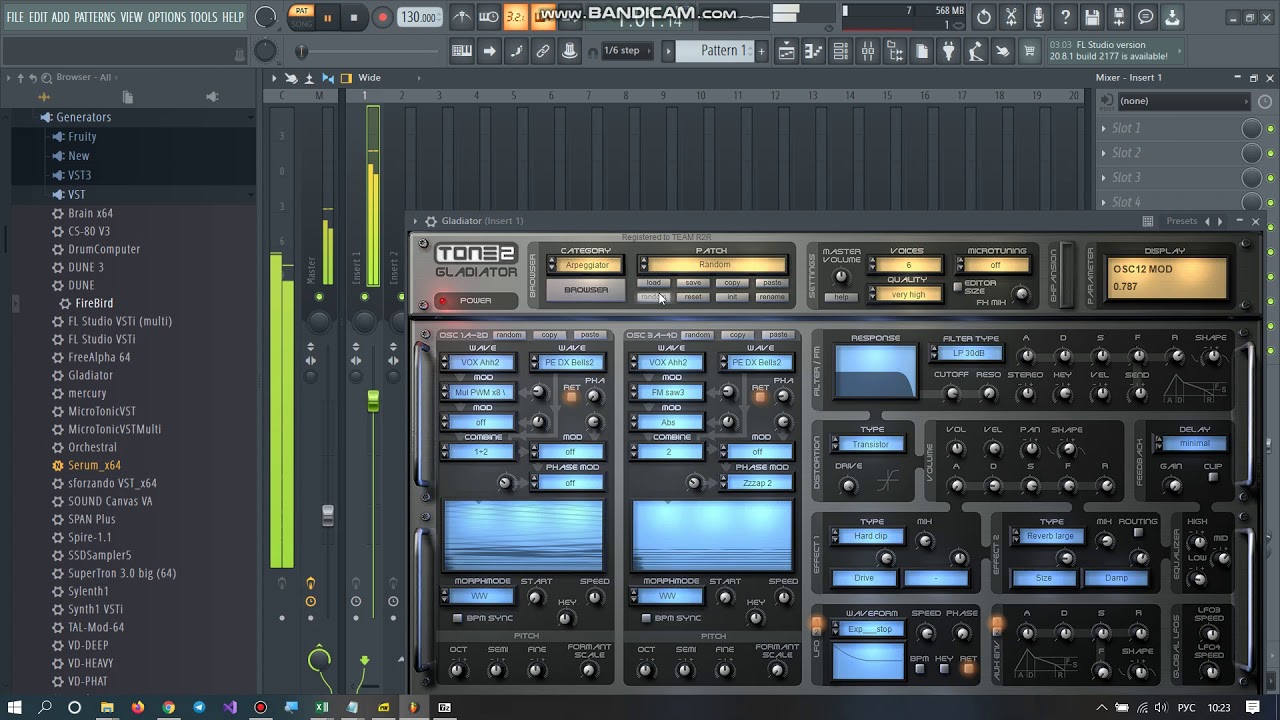The width and height of the screenshot is (1280, 720).
Task: Open LFO Waveform Exp stop dropdown
Action: 869,629
